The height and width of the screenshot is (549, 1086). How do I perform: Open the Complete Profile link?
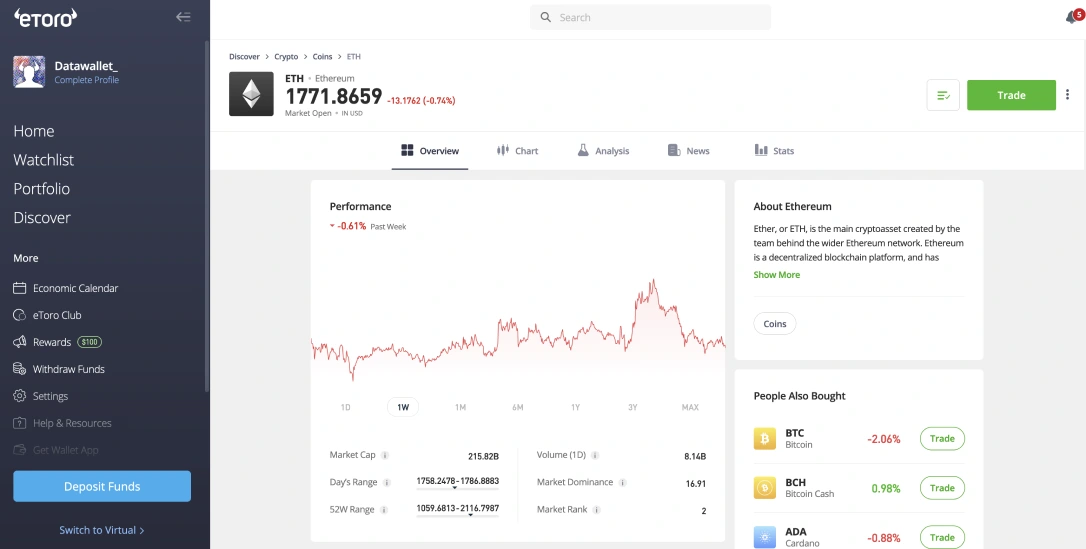87,80
